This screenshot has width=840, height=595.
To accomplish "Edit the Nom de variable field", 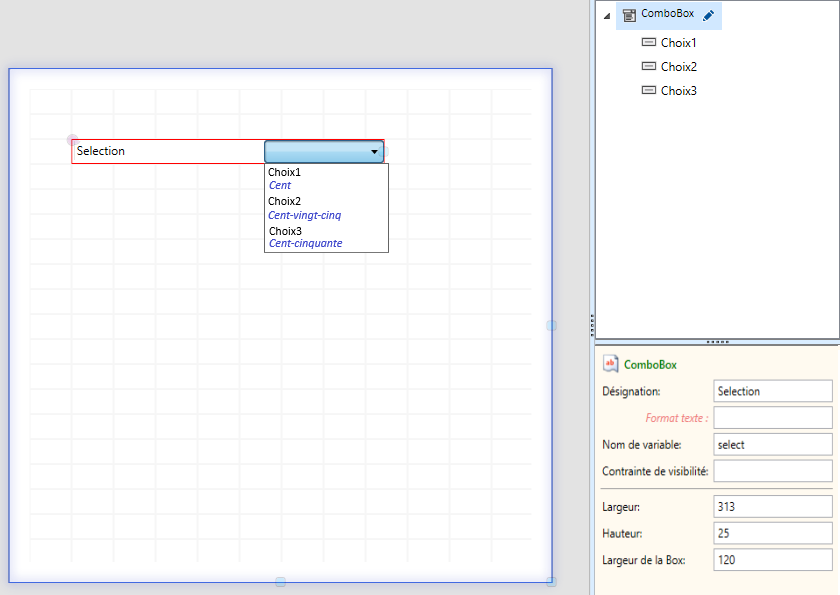I will click(772, 445).
